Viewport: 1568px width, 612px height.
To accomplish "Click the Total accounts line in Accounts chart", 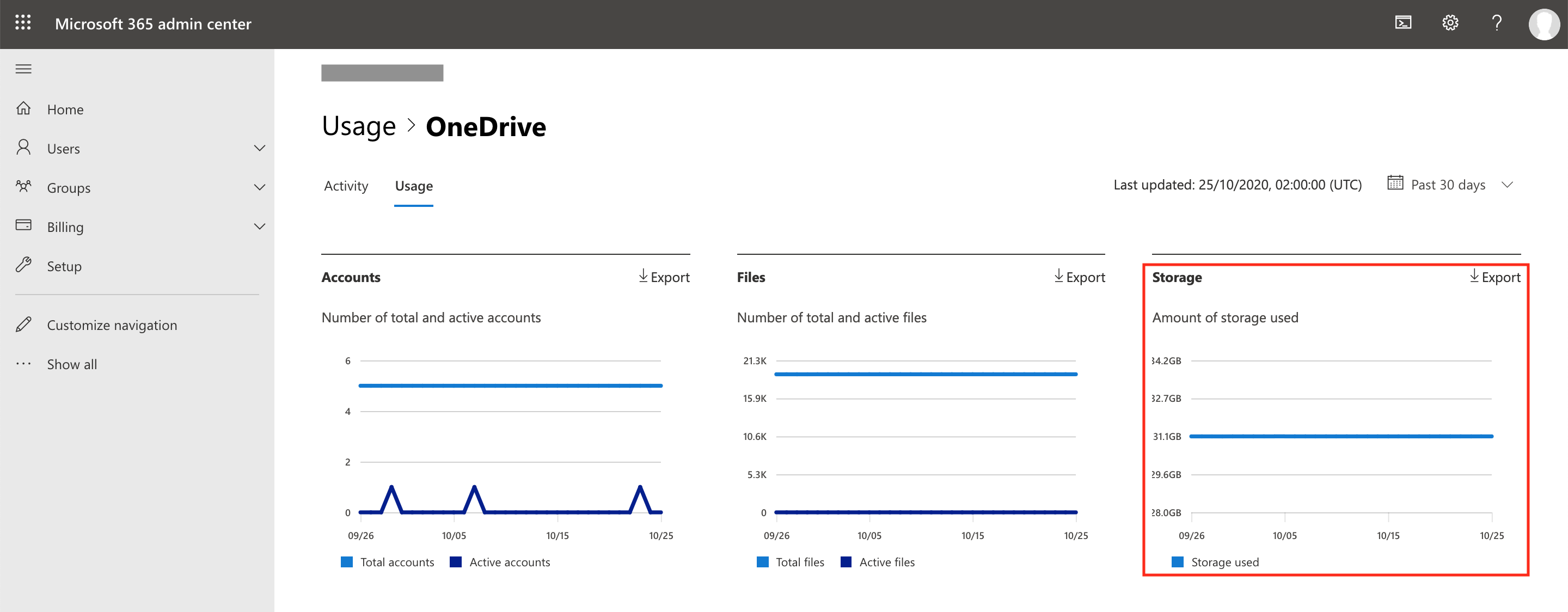I will pos(510,385).
